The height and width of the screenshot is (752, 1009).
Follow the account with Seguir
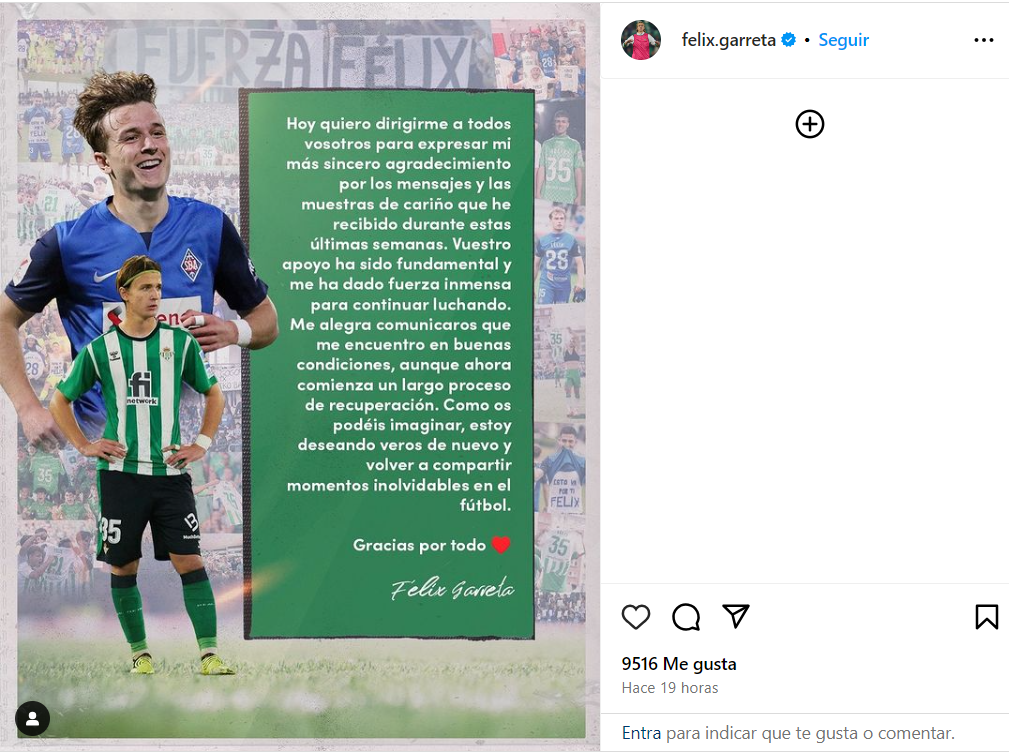click(843, 40)
